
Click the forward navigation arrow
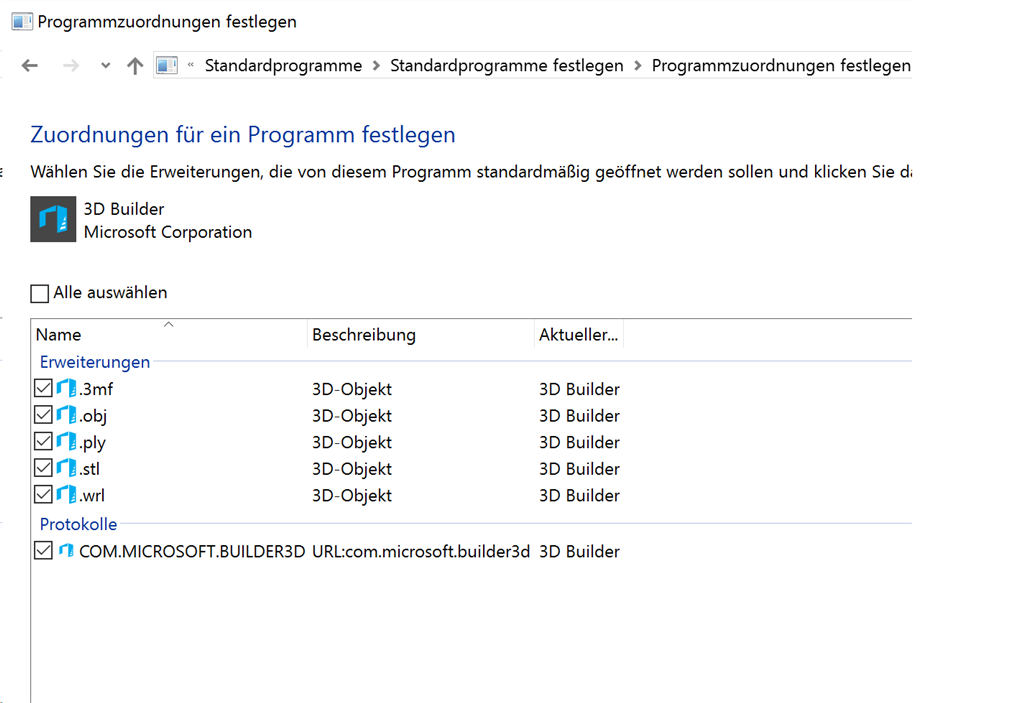pyautogui.click(x=71, y=65)
